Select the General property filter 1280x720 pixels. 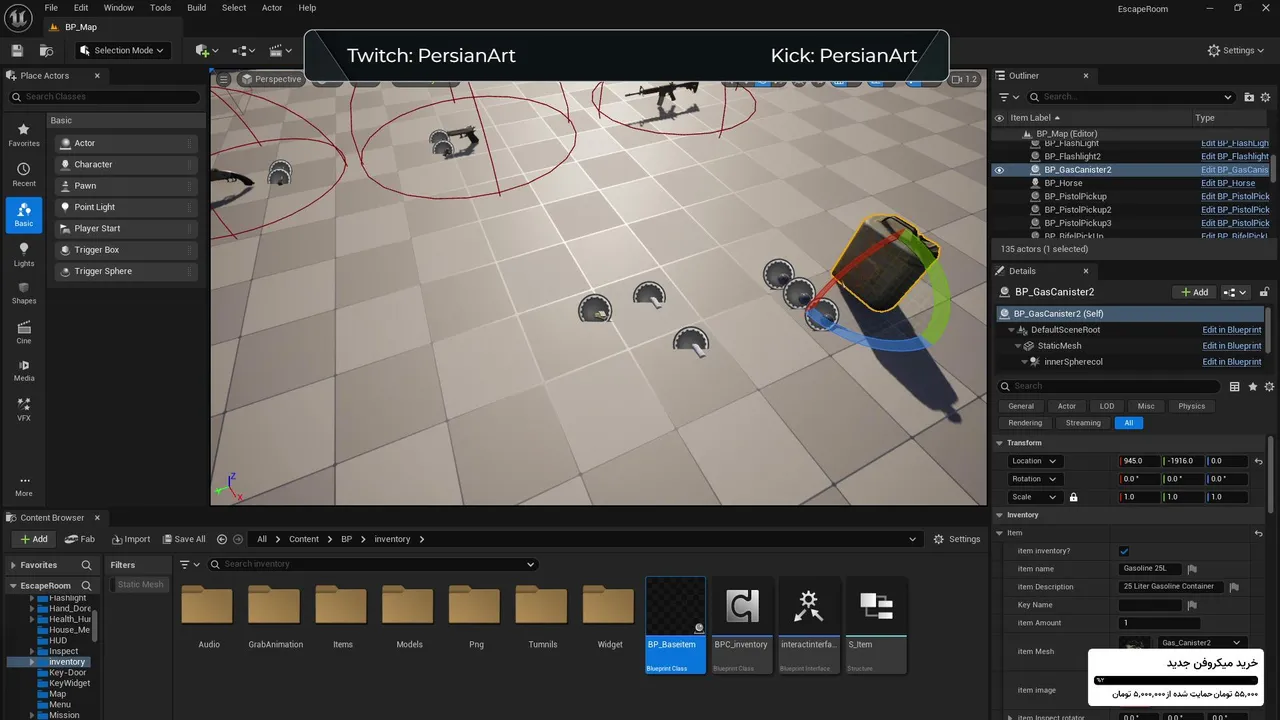pyautogui.click(x=1021, y=406)
